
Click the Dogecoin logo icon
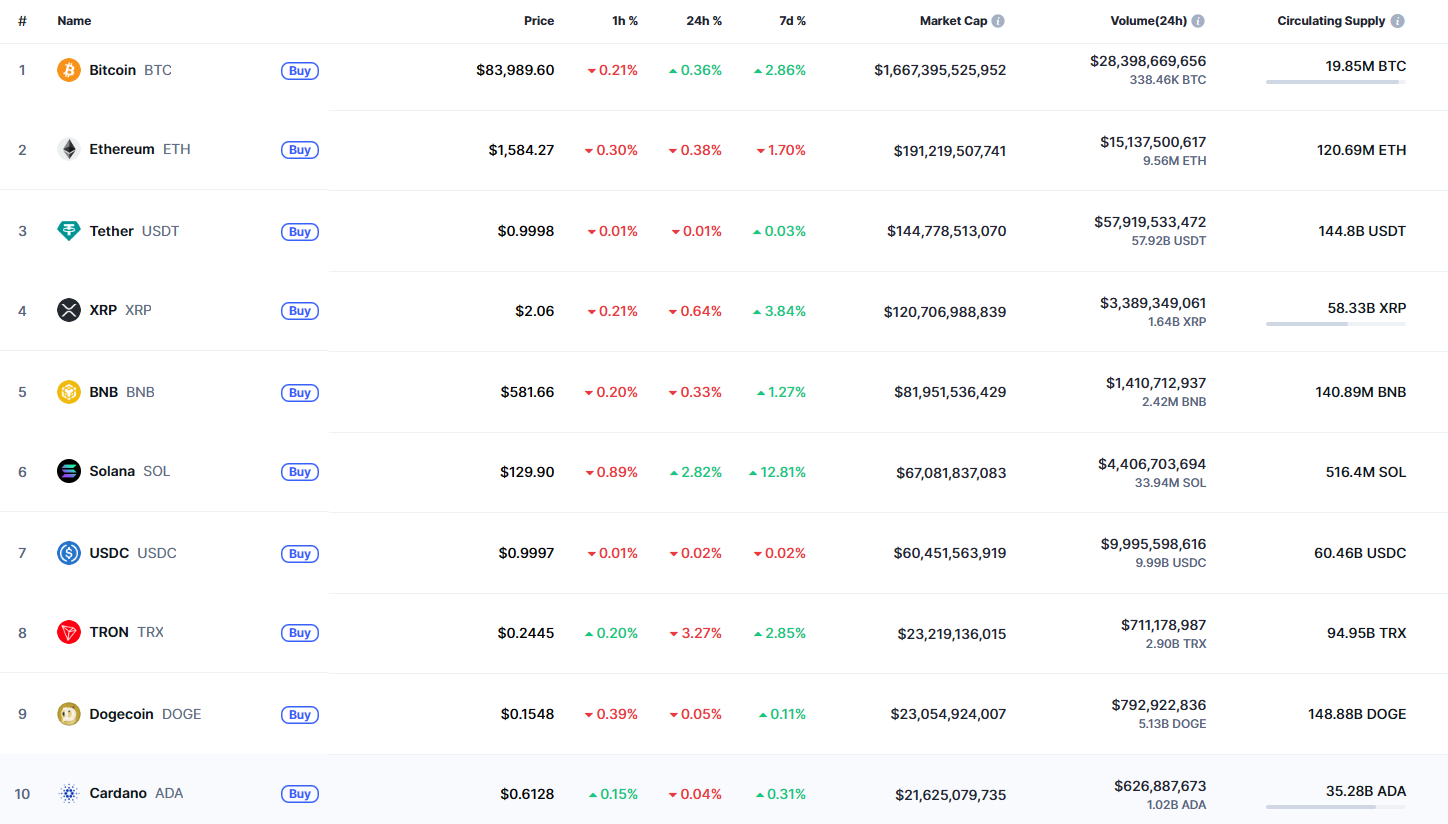click(x=69, y=714)
